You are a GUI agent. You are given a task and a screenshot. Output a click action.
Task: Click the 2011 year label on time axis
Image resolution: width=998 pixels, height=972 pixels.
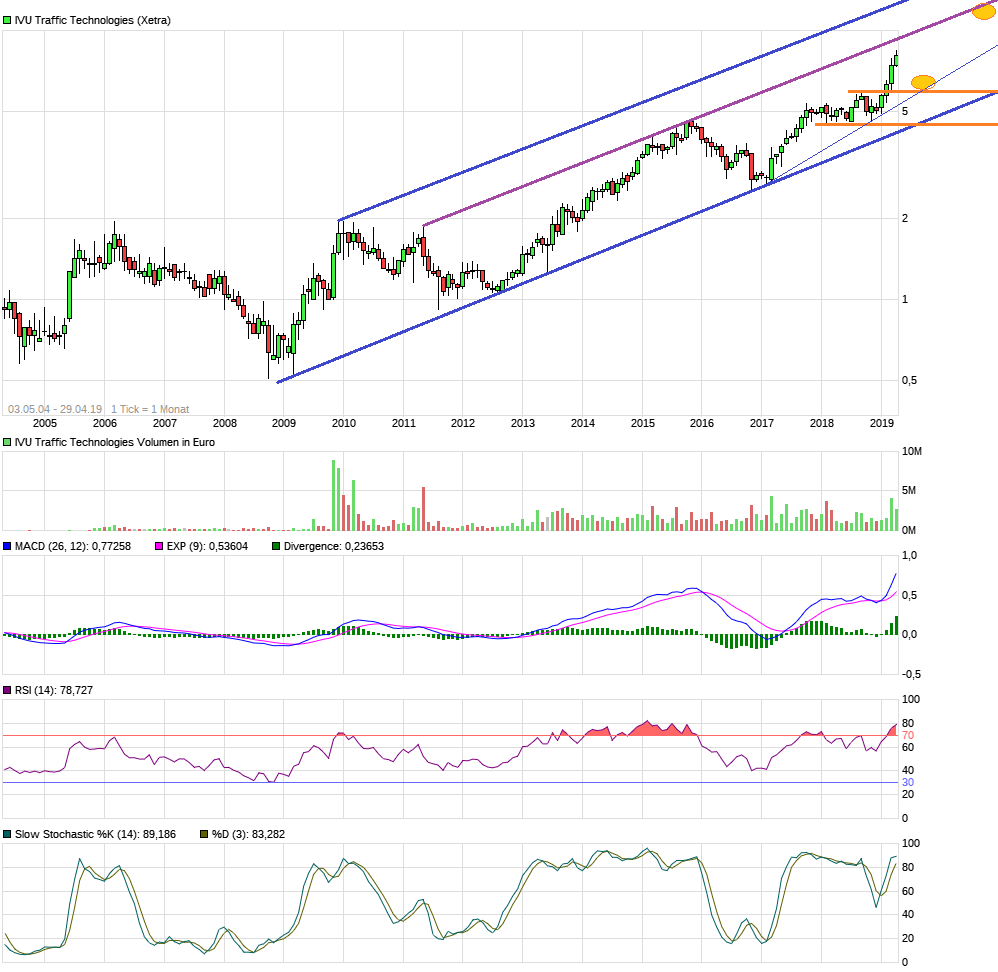404,423
